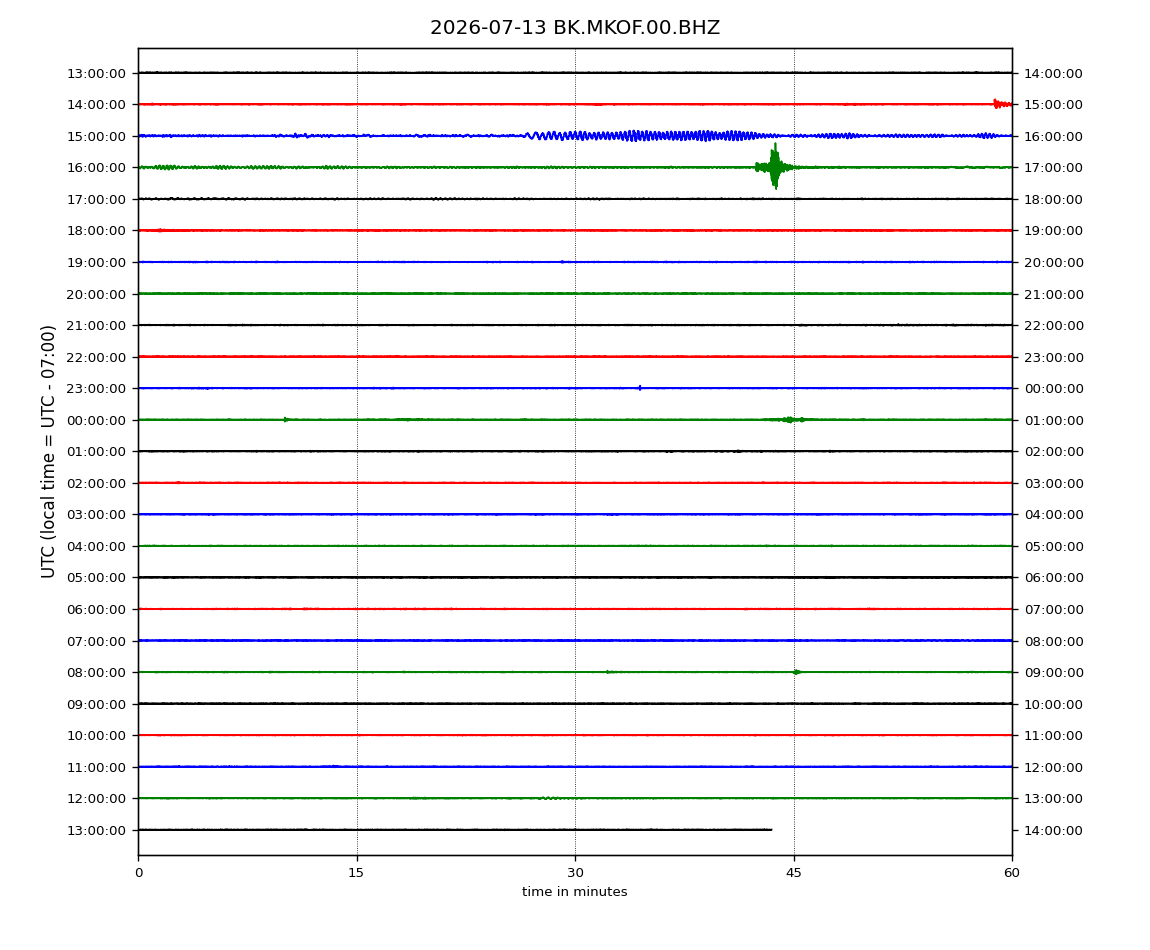
Task: Click the left-side 12:00:00 trace label
Action: click(96, 799)
